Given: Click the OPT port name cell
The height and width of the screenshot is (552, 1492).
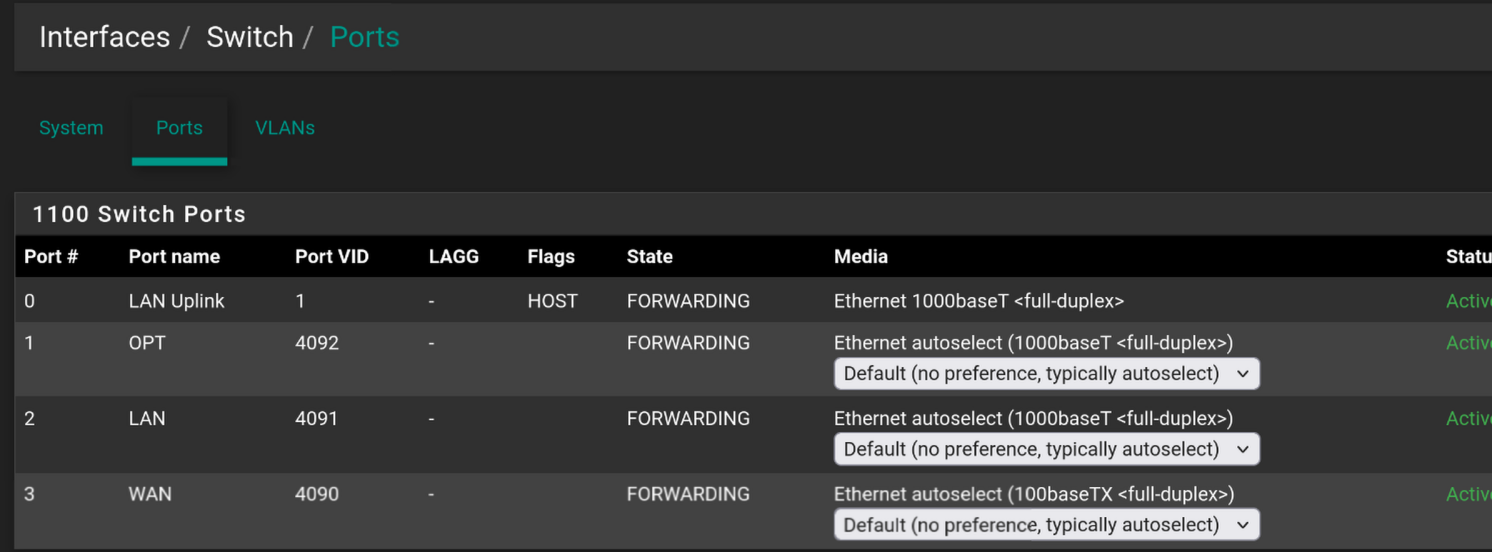Looking at the screenshot, I should pos(147,343).
